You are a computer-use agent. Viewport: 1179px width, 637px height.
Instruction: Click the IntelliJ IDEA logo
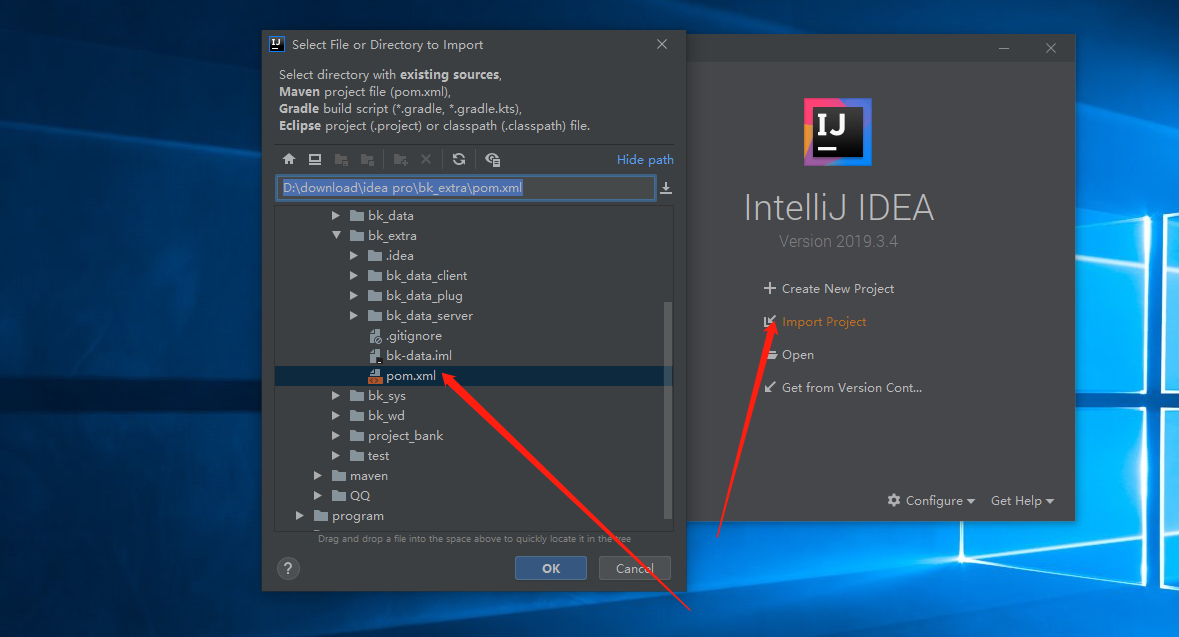coord(838,132)
